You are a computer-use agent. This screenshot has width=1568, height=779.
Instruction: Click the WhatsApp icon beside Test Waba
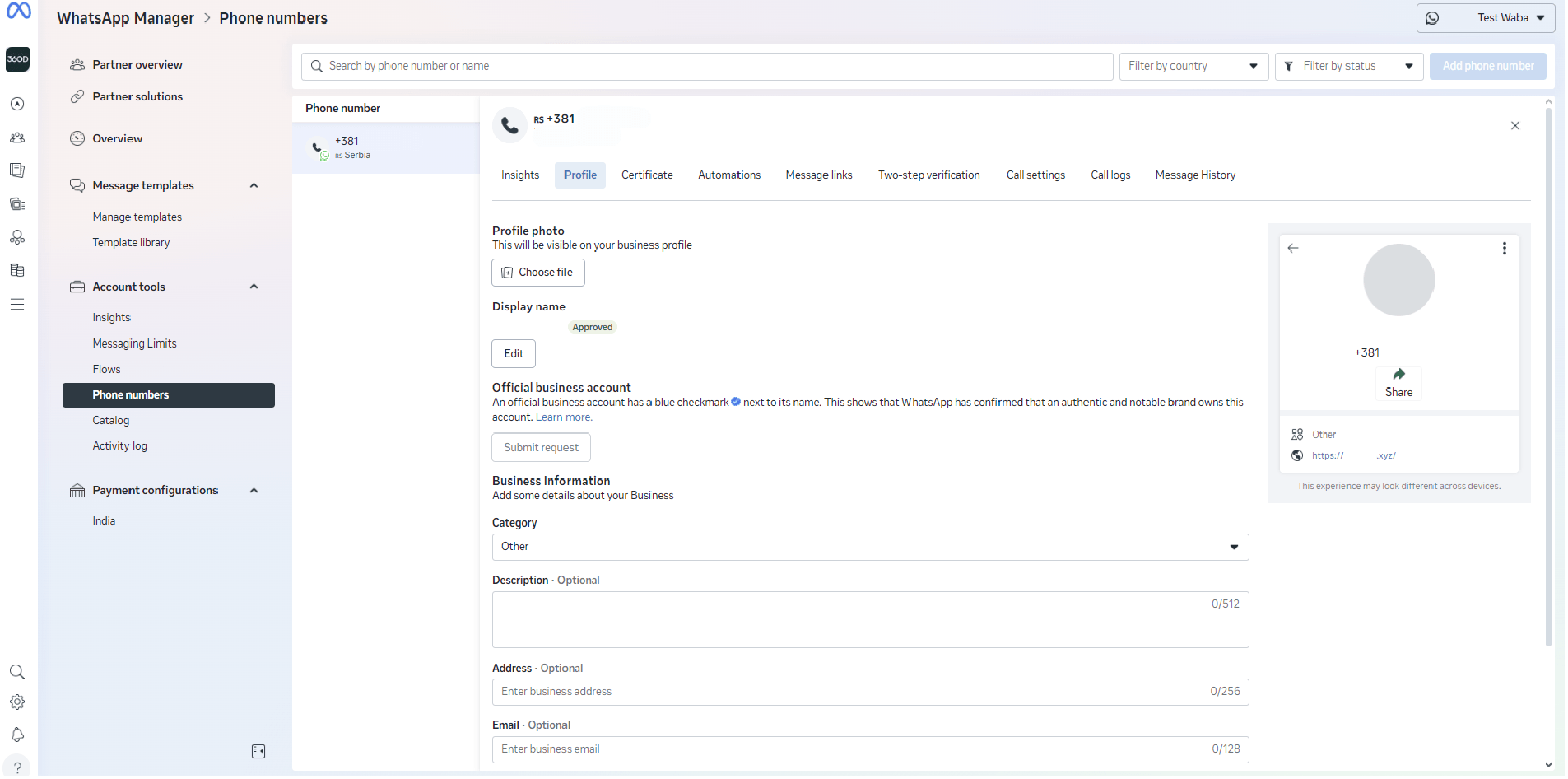click(1432, 18)
